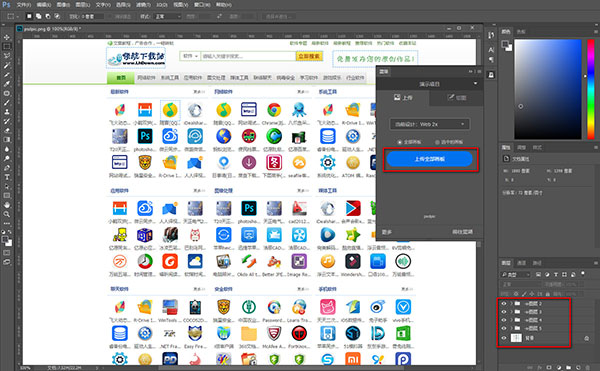
Task: Select the Zoom magnifier tool
Action: click(7, 214)
